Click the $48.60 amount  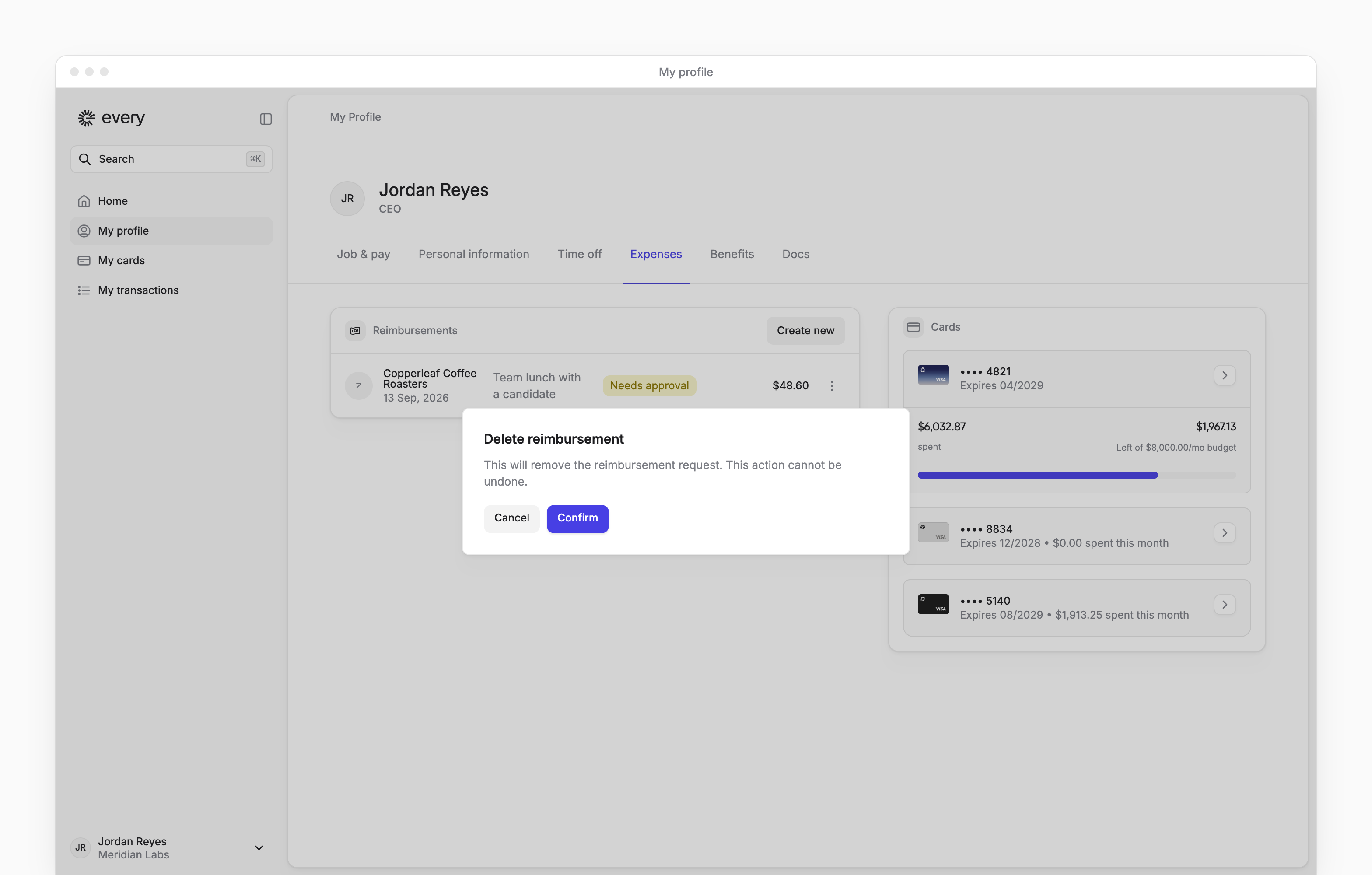point(790,386)
